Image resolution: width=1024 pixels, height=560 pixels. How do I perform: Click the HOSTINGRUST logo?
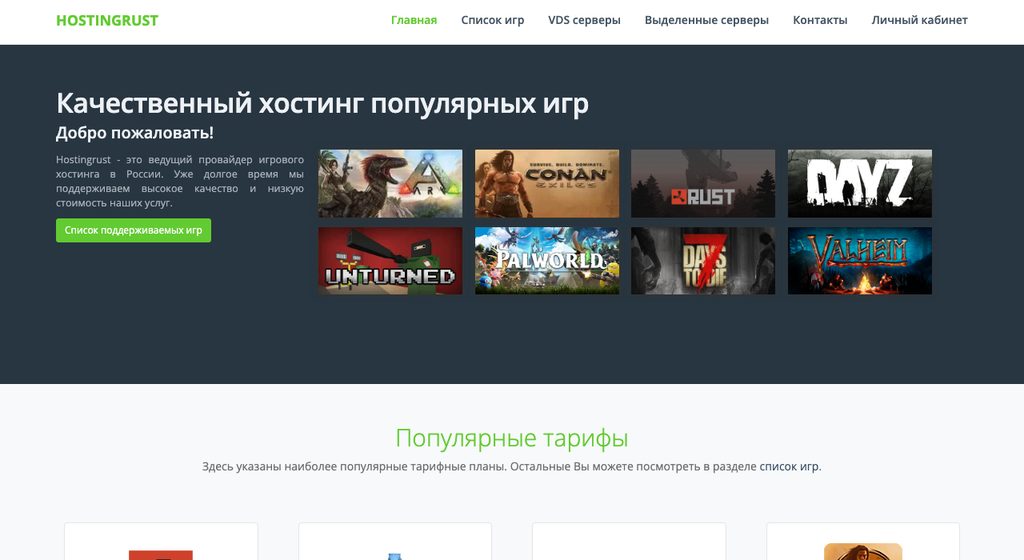[107, 20]
